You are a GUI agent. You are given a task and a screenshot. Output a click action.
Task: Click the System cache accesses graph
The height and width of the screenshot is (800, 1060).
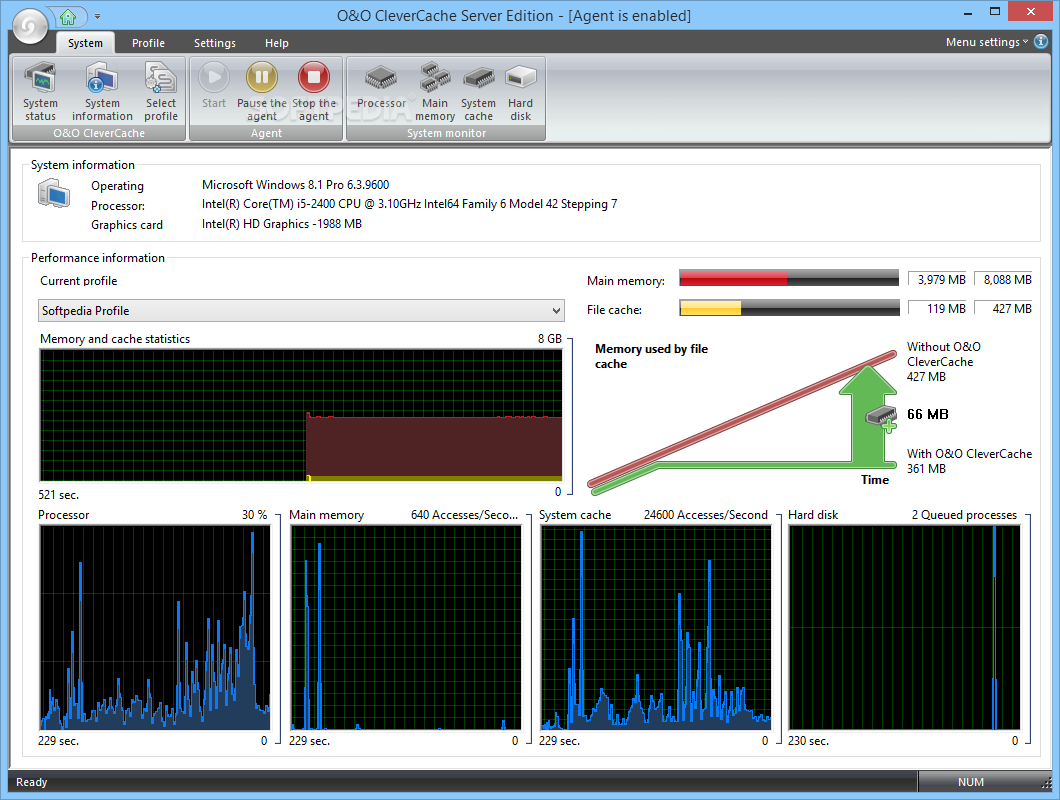656,628
